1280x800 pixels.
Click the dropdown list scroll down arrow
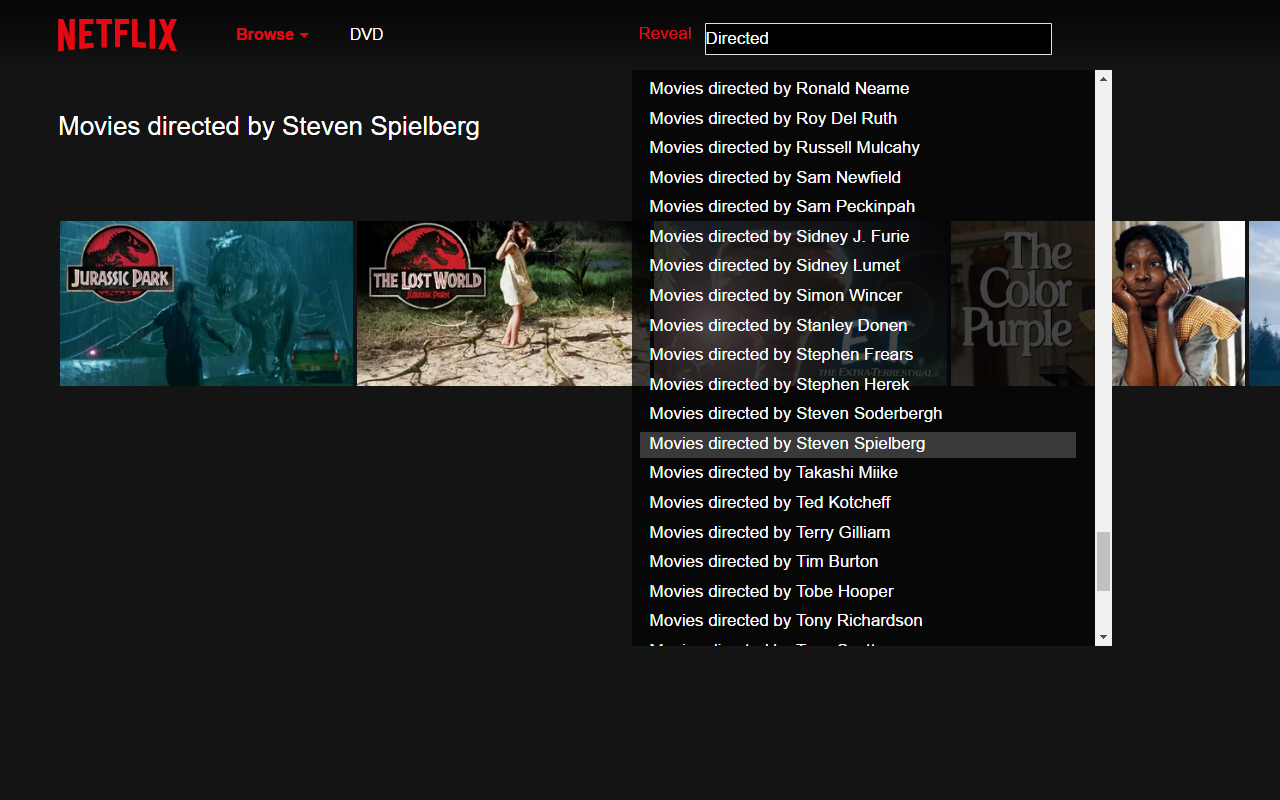(1104, 637)
